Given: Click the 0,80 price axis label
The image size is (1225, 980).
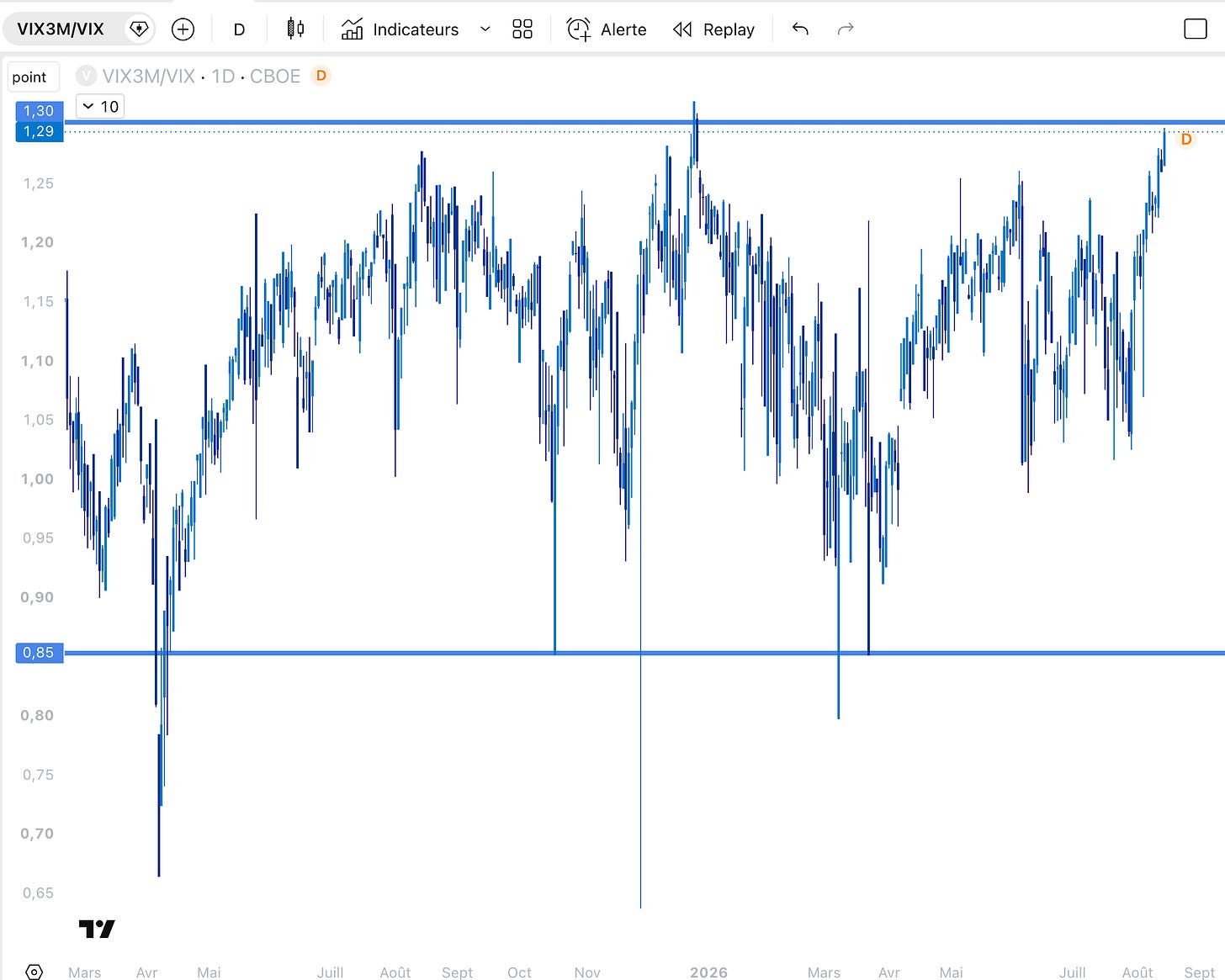Looking at the screenshot, I should click(37, 716).
